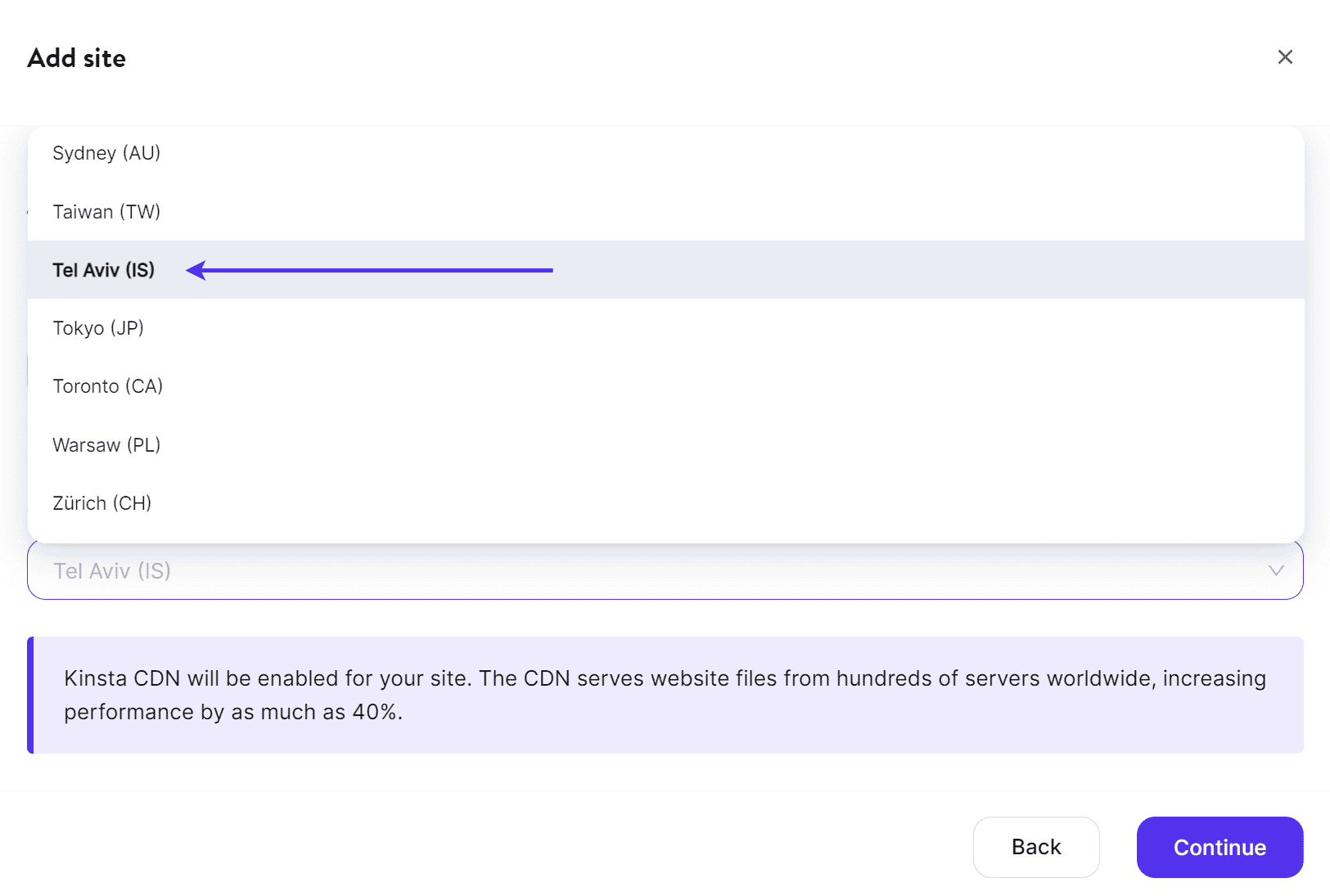Select Tokyo (JP) as the location
This screenshot has width=1330, height=896.
point(98,327)
